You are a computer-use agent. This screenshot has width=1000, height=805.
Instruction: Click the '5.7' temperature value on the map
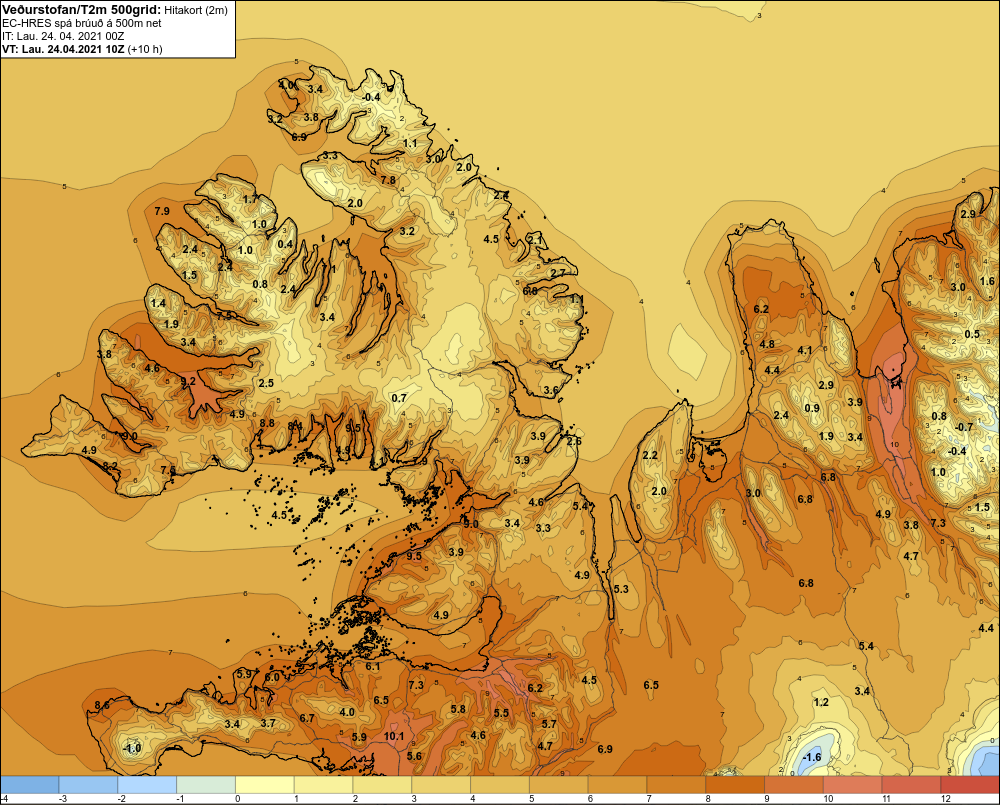(549, 724)
